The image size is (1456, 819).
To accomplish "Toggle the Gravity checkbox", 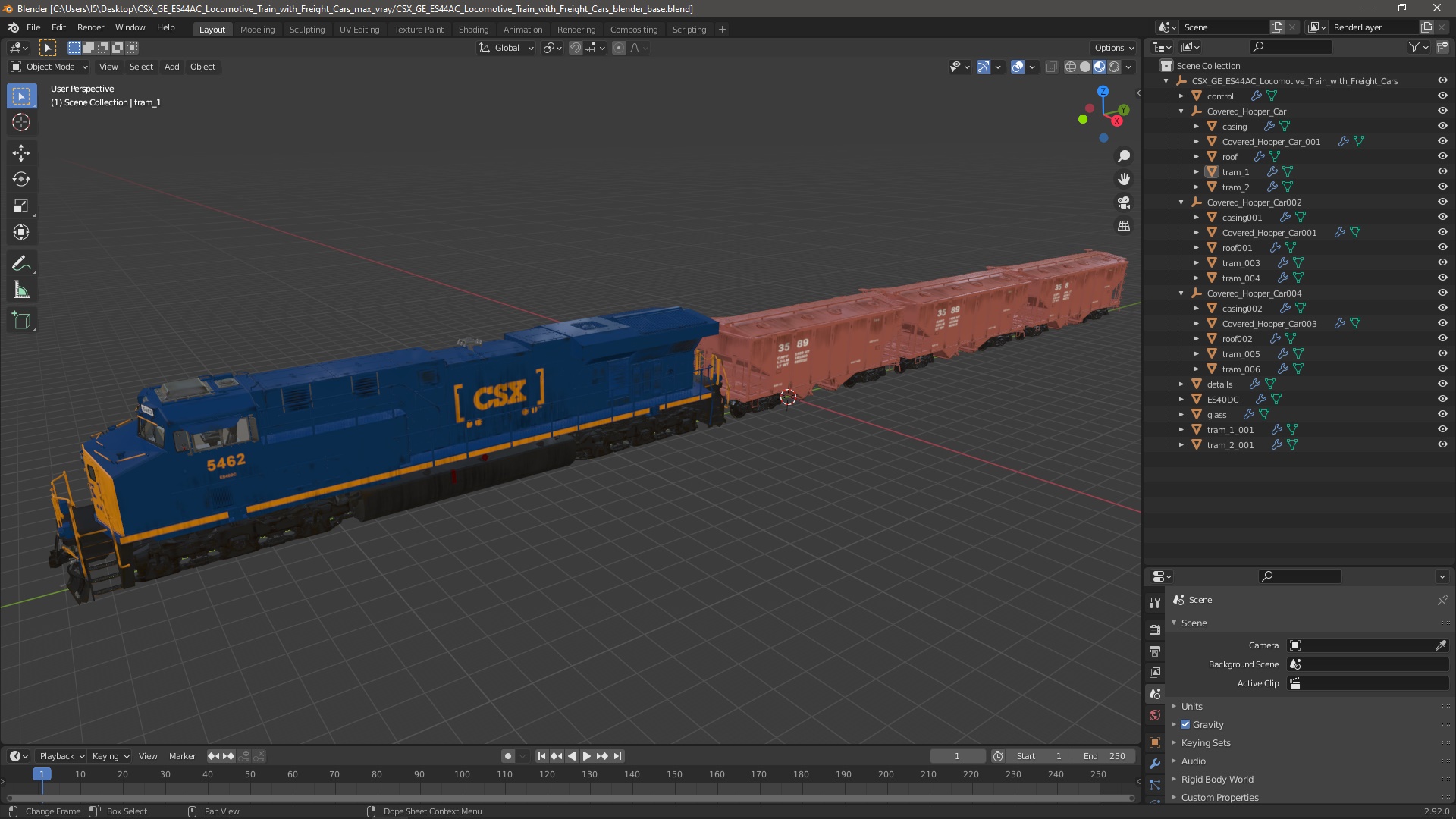I will click(x=1185, y=724).
